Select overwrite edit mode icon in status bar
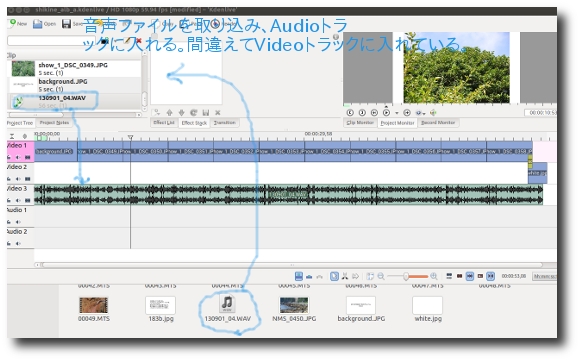Viewport: 580px width, 361px height. pos(309,277)
